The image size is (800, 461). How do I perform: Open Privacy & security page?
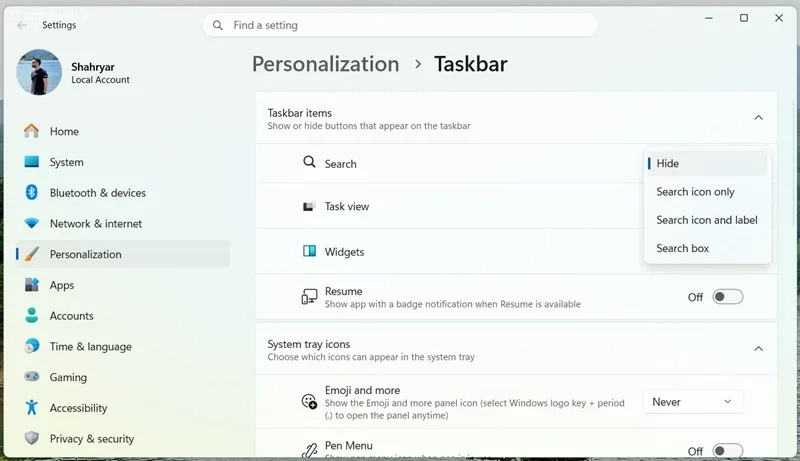(122, 439)
